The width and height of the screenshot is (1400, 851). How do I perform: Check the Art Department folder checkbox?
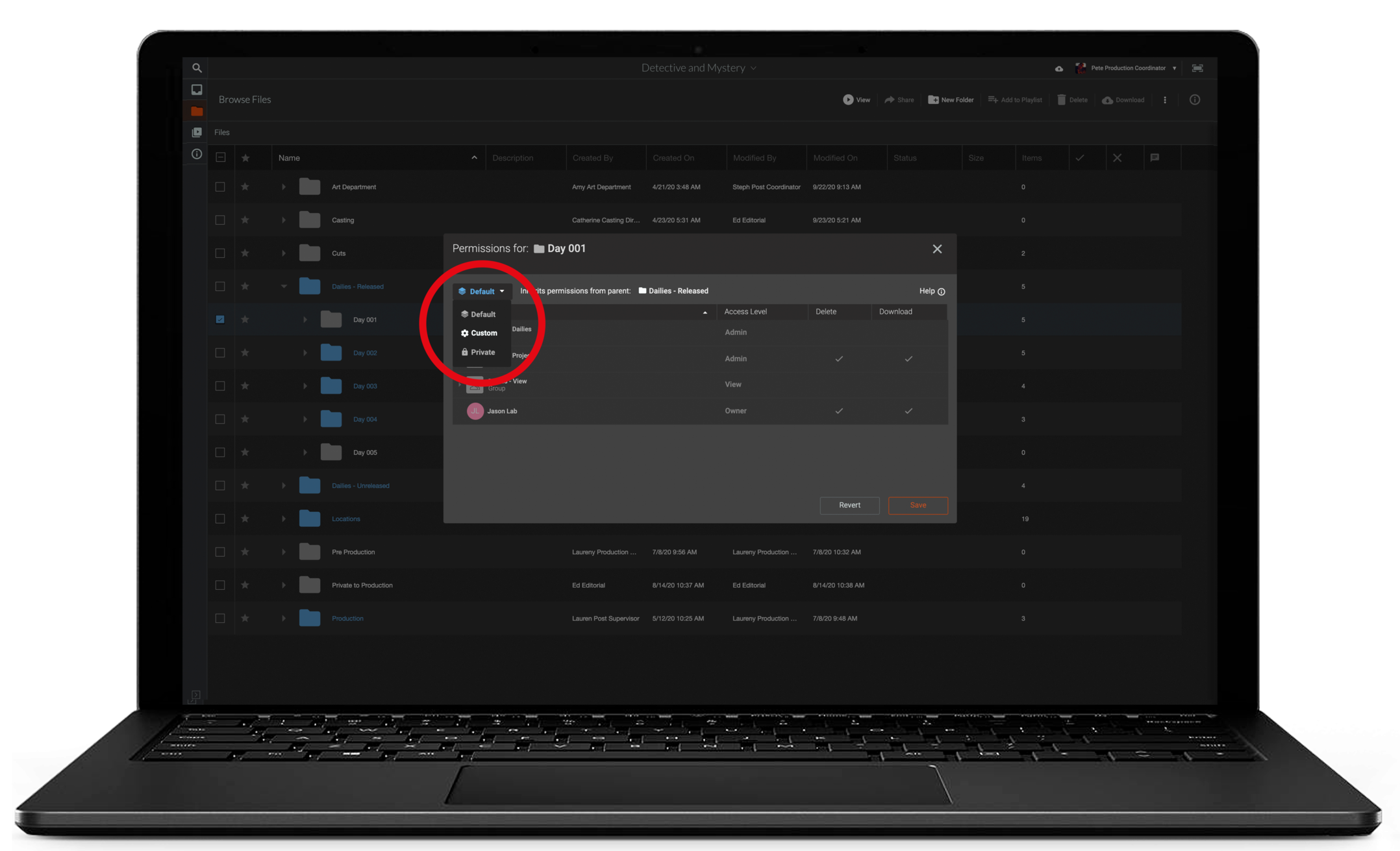tap(220, 187)
